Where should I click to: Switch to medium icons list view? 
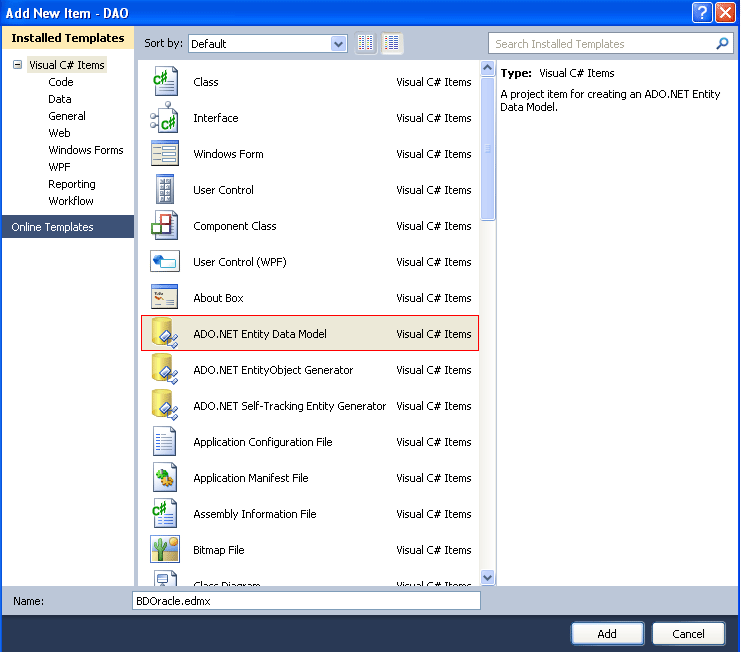click(x=392, y=43)
